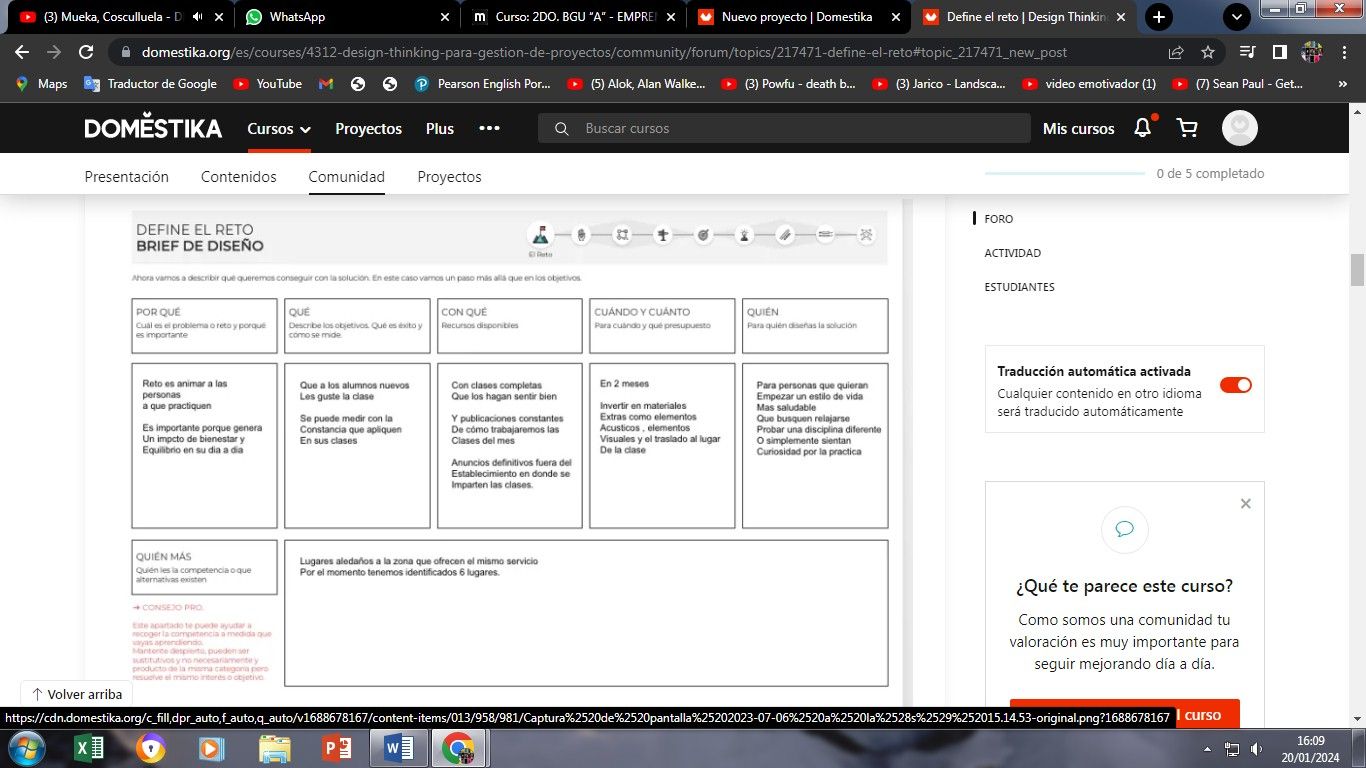This screenshot has height=768, width=1366.
Task: Go back with the browser back arrow
Action: [22, 52]
